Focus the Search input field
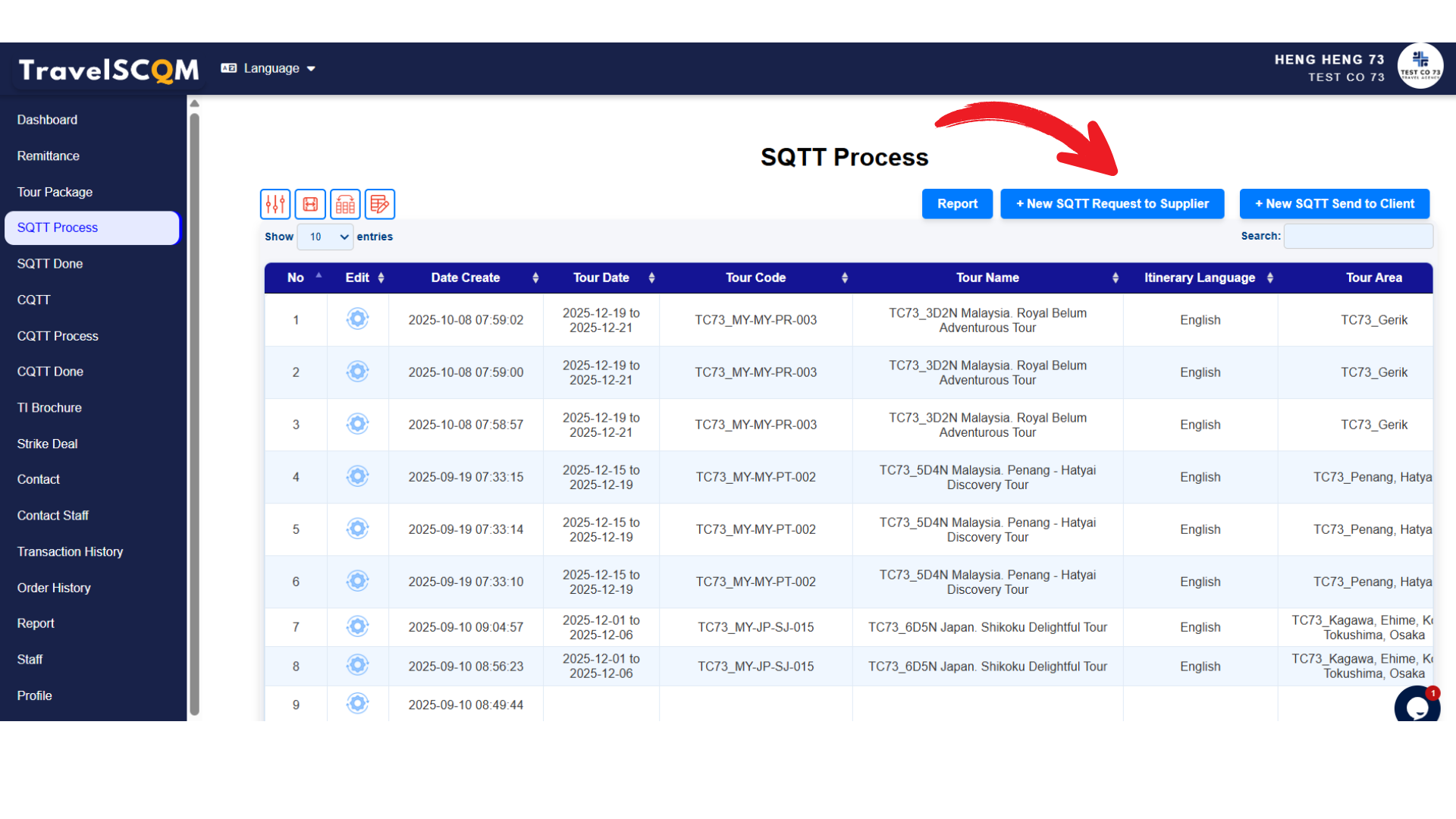Viewport: 1456px width, 819px height. pos(1357,236)
